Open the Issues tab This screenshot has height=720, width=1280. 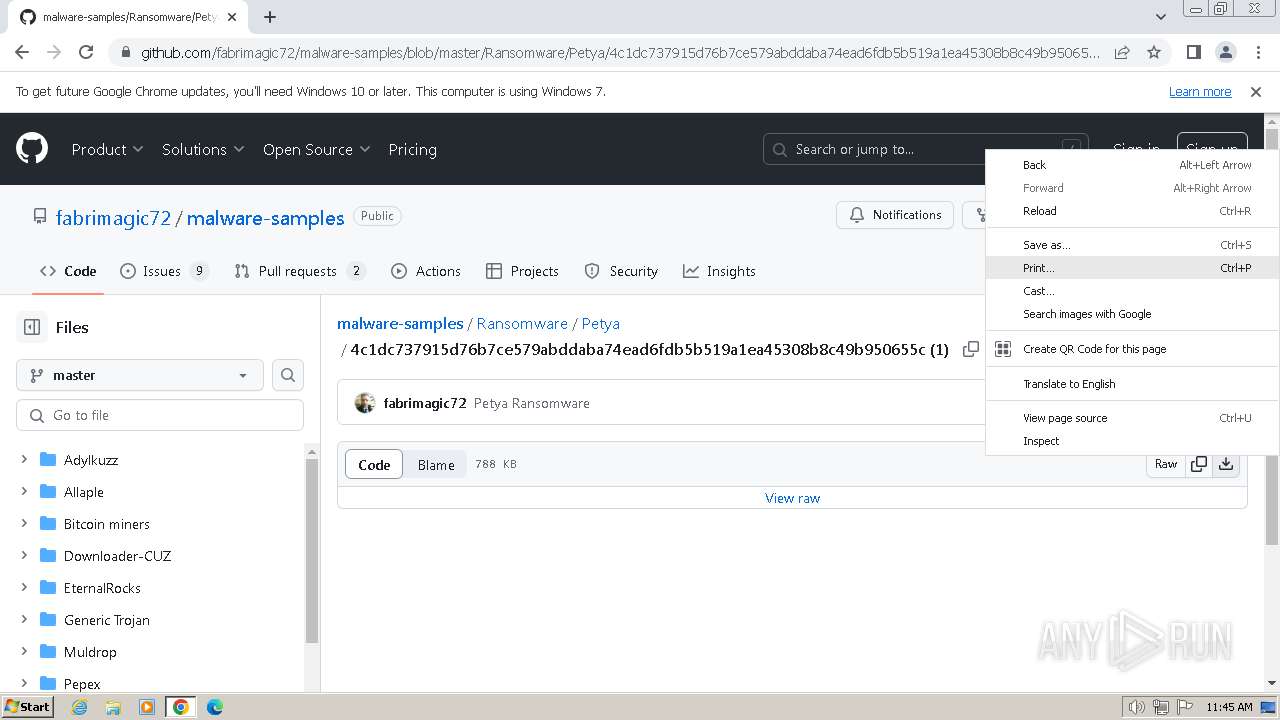[x=164, y=271]
